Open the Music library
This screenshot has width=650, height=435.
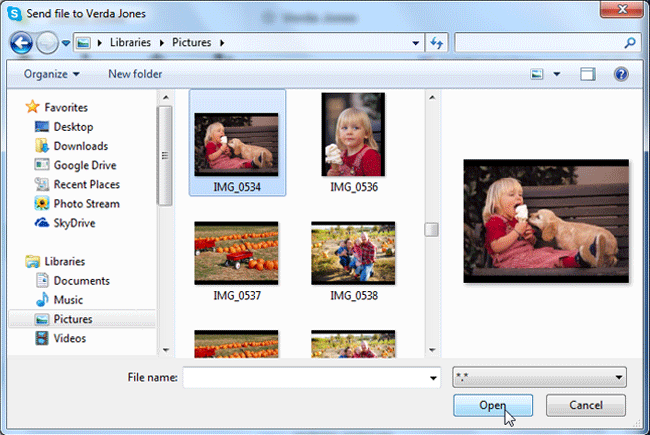click(68, 300)
